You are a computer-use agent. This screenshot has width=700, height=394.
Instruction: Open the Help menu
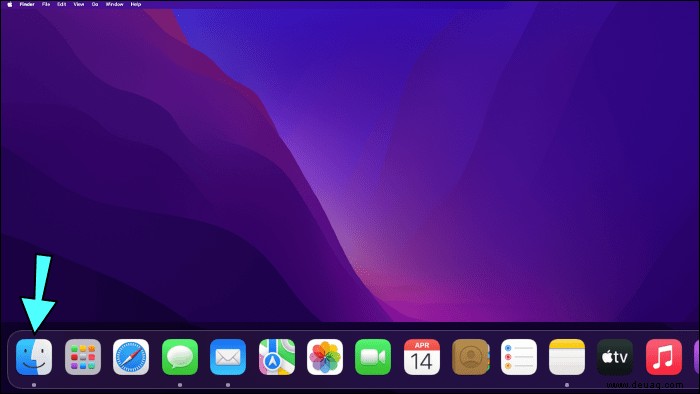136,4
